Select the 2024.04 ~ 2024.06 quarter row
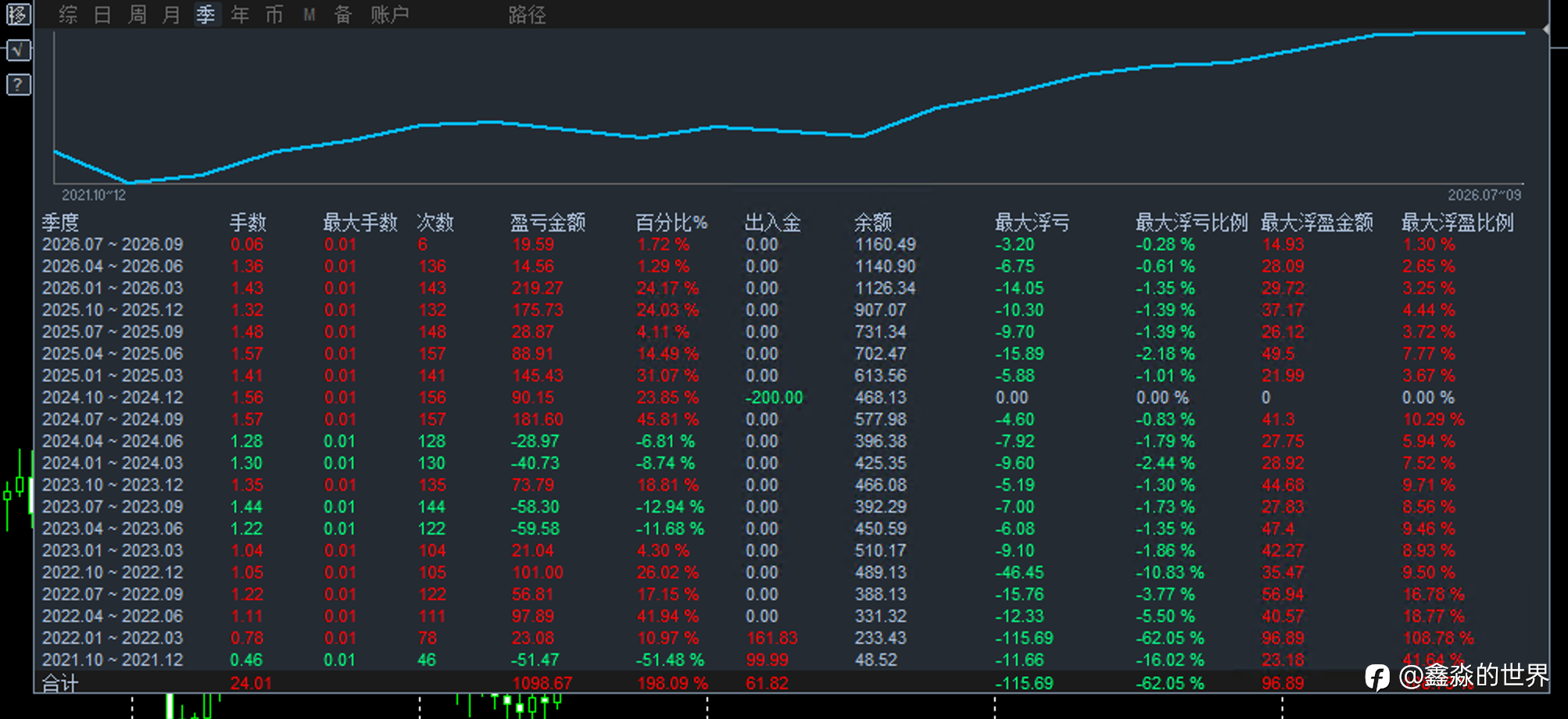Image resolution: width=1568 pixels, height=719 pixels. pos(791,442)
